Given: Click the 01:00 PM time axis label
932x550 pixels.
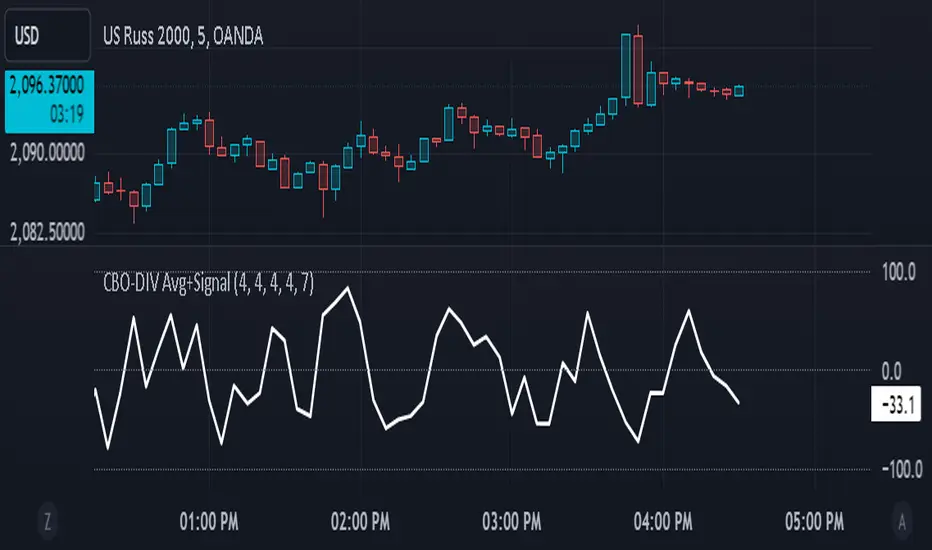Looking at the screenshot, I should [209, 522].
